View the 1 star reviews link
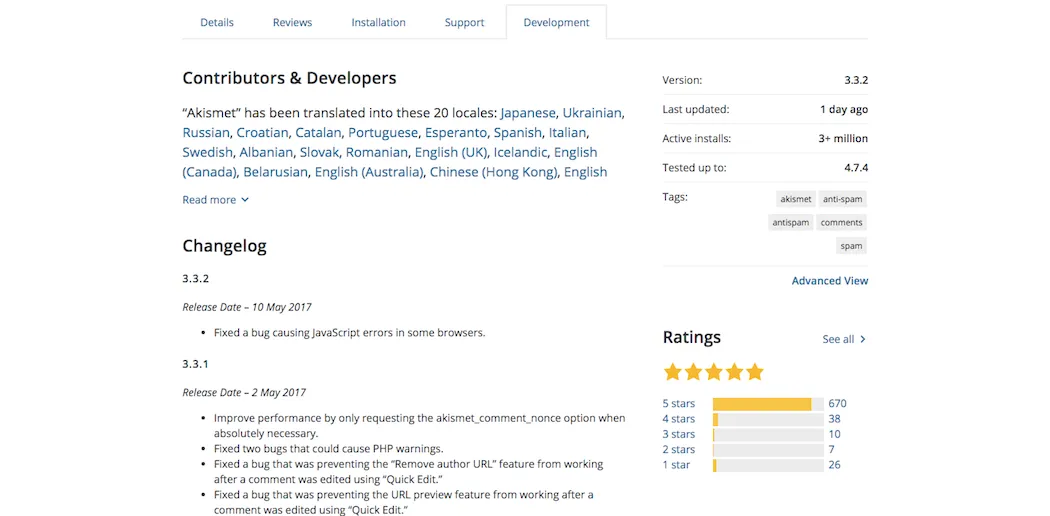The height and width of the screenshot is (516, 1050). point(676,465)
